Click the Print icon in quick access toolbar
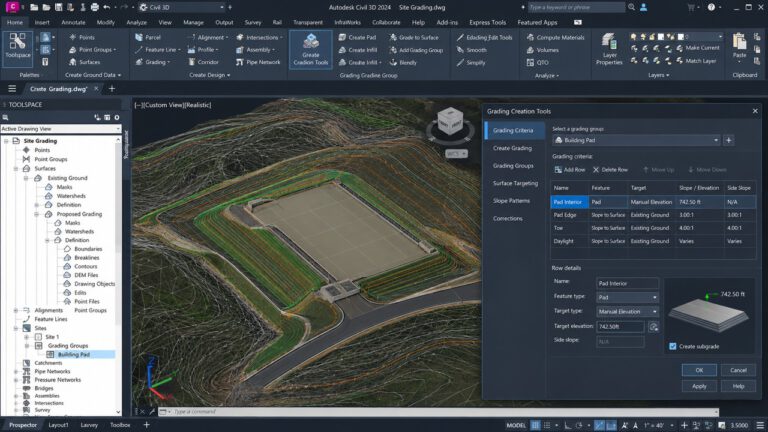768x432 pixels. pos(95,7)
